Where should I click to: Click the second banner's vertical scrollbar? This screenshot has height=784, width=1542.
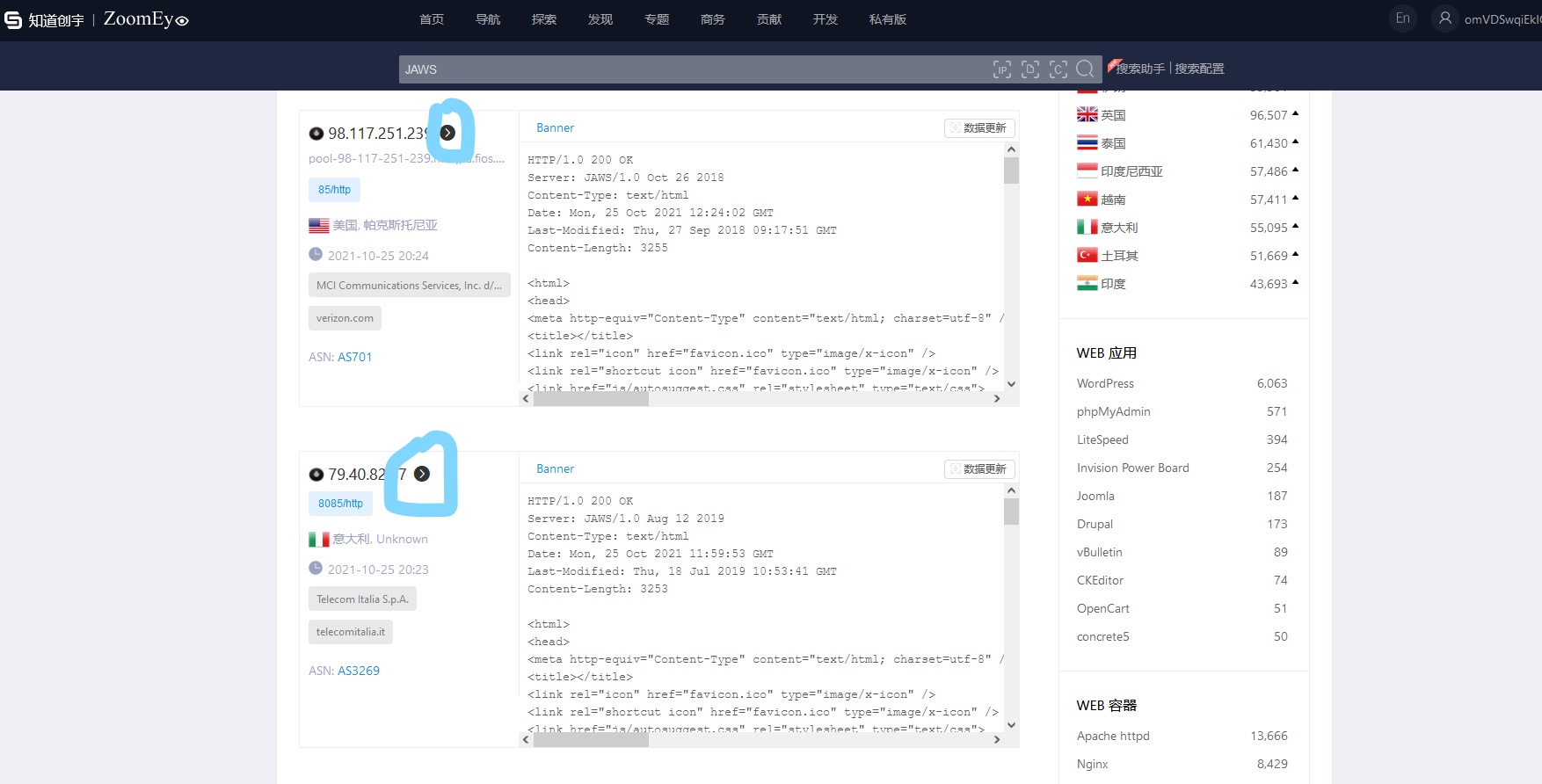(1011, 512)
